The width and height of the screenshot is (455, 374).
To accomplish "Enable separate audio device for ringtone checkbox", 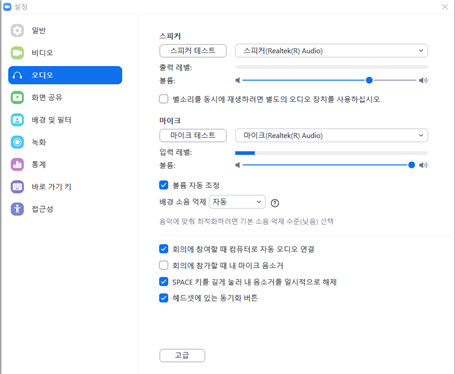I will [164, 99].
